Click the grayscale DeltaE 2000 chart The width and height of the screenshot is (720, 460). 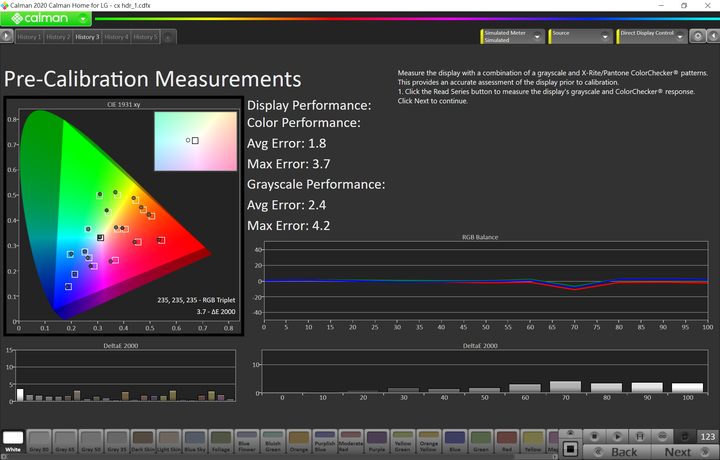tap(485, 372)
